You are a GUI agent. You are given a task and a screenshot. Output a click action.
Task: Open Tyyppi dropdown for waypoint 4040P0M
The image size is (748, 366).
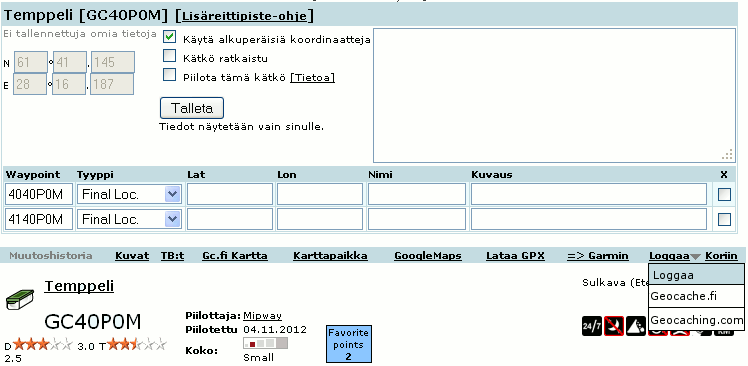pyautogui.click(x=129, y=194)
